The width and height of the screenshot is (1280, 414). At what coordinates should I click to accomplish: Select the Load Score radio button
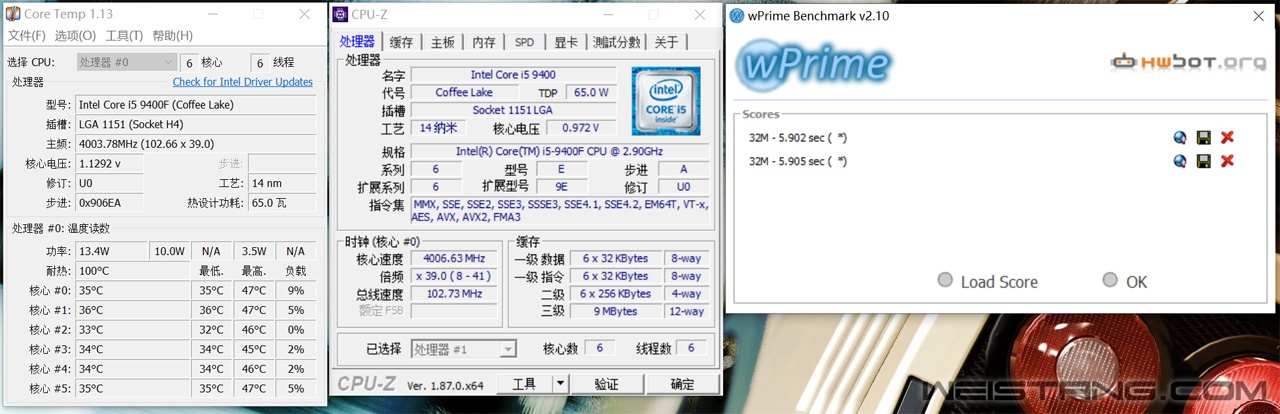point(945,281)
